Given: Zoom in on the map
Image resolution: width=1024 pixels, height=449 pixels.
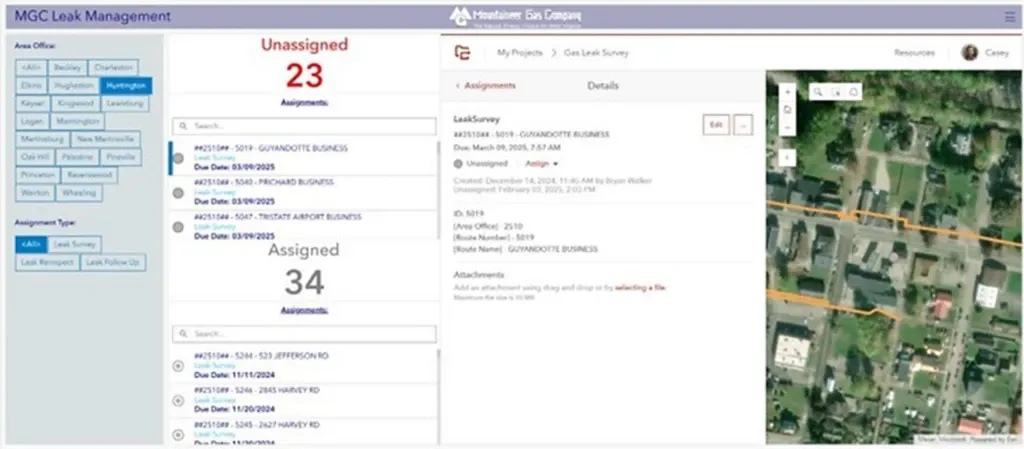Looking at the screenshot, I should tap(788, 93).
